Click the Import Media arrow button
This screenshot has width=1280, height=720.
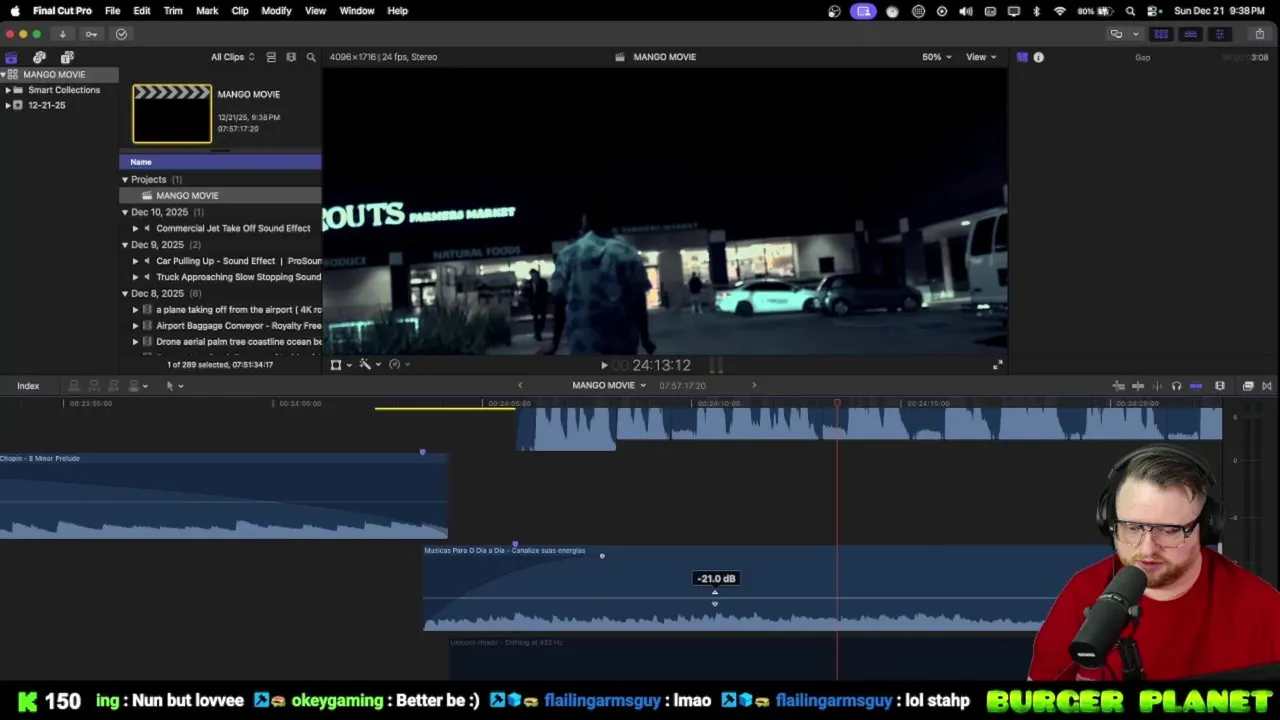click(62, 34)
